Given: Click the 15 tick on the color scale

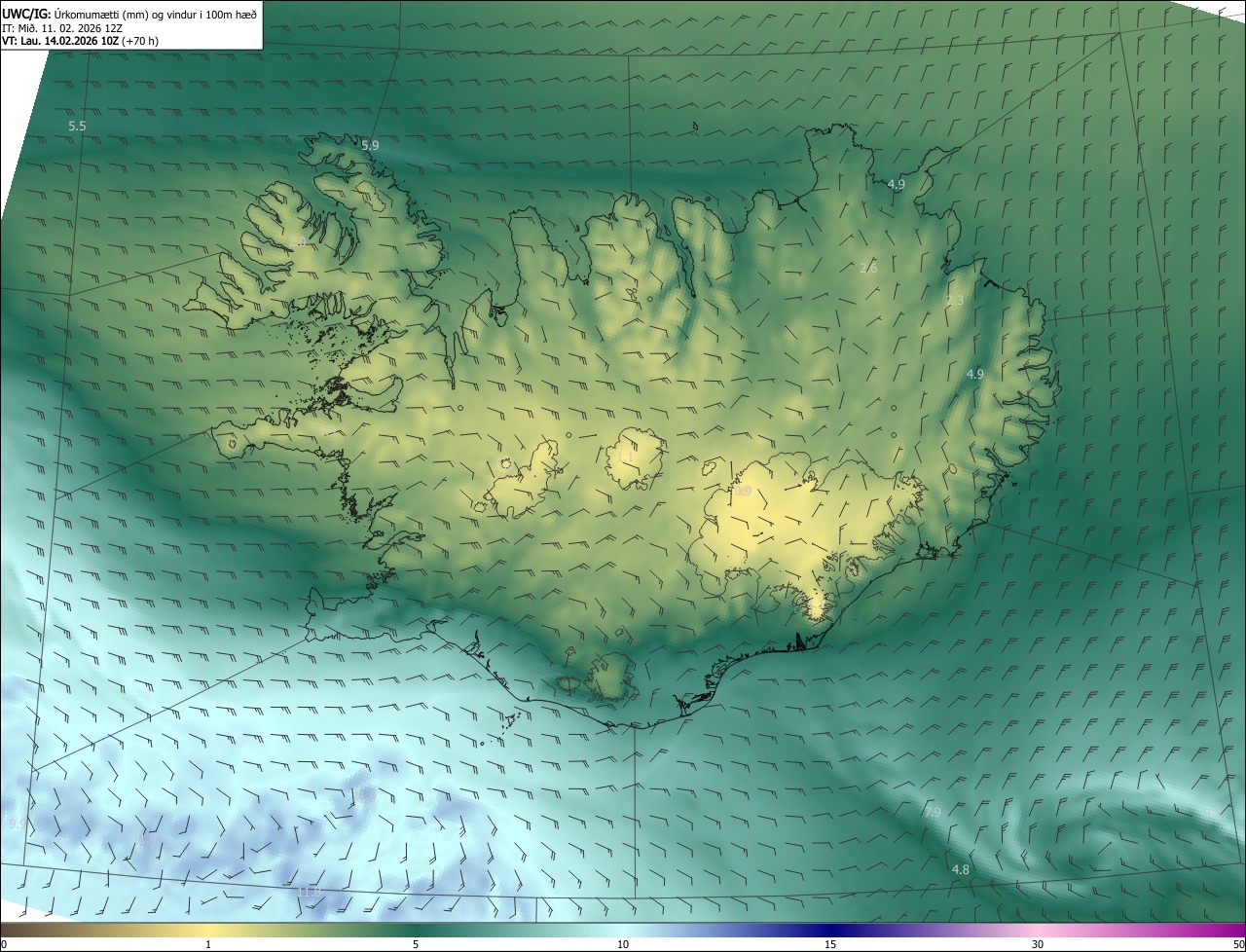Looking at the screenshot, I should coord(830,944).
